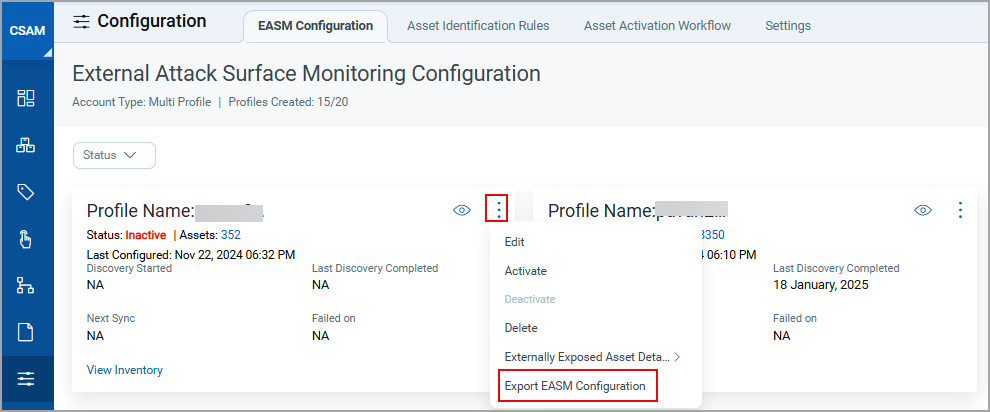Viewport: 990px width, 412px height.
Task: Click the page heading External Attack Surface Monitoring Configuration
Action: point(306,74)
